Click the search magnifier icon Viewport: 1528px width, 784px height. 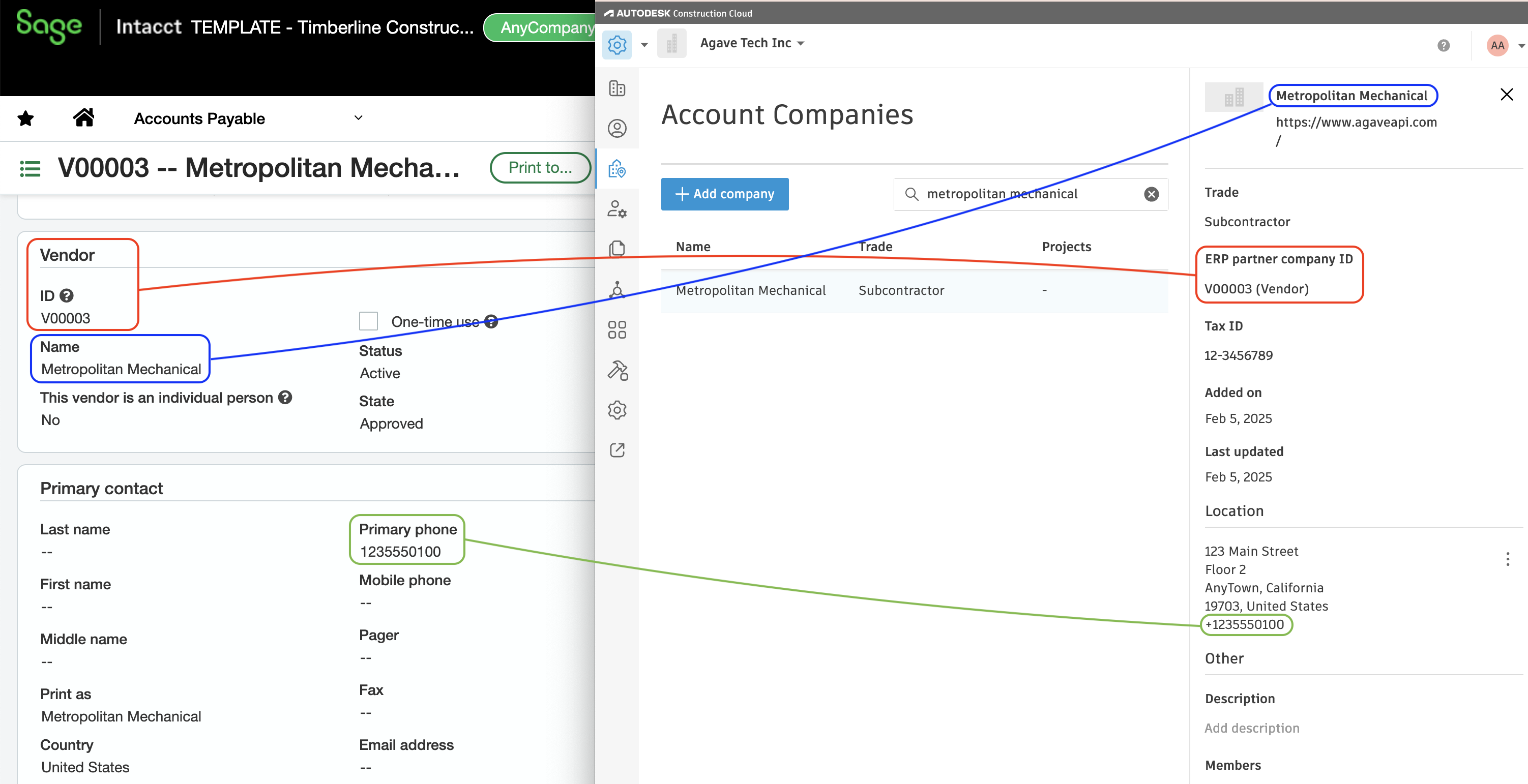tap(912, 194)
